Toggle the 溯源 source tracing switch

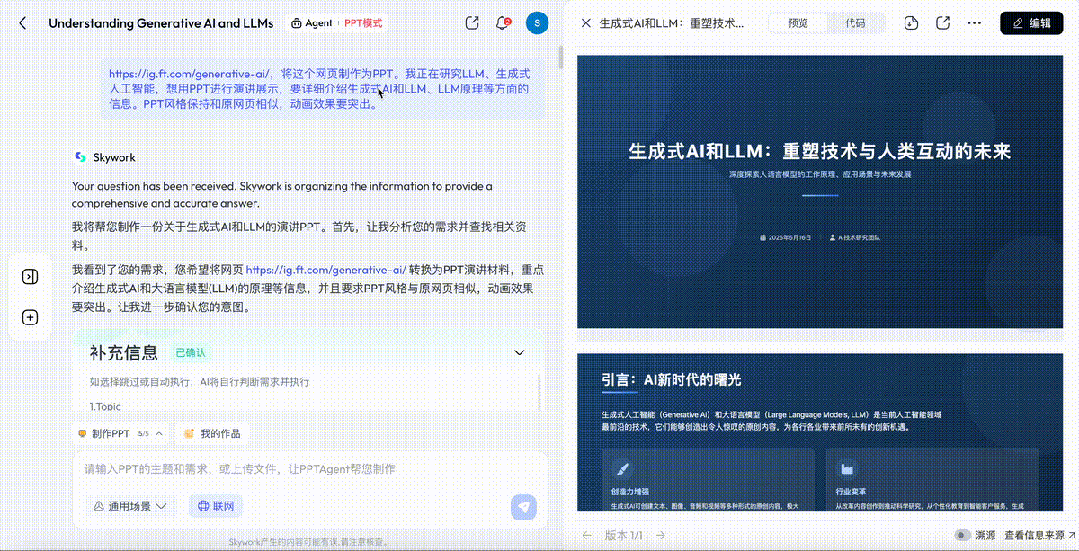(x=962, y=535)
